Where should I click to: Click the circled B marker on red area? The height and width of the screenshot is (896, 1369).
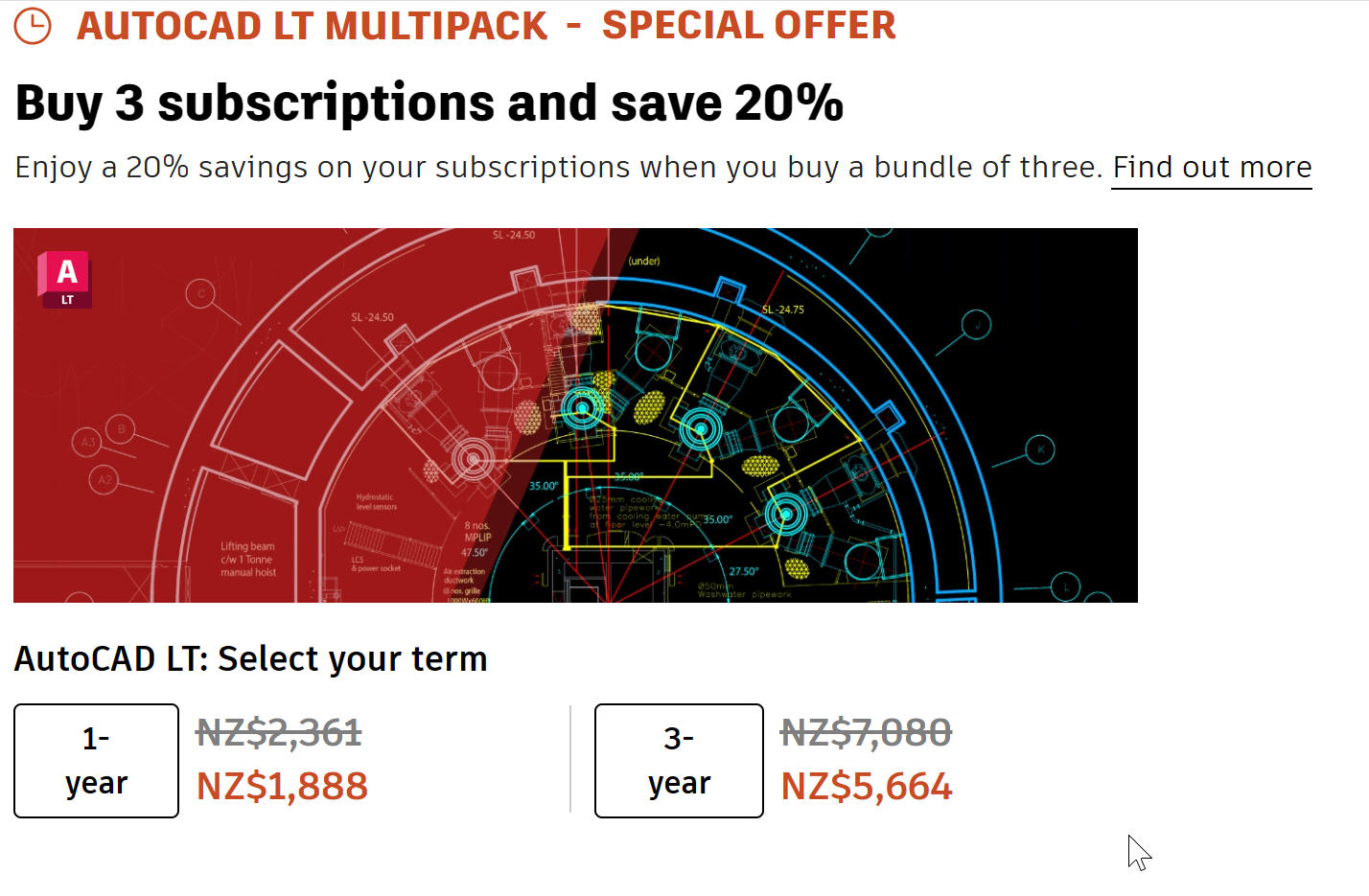[121, 428]
